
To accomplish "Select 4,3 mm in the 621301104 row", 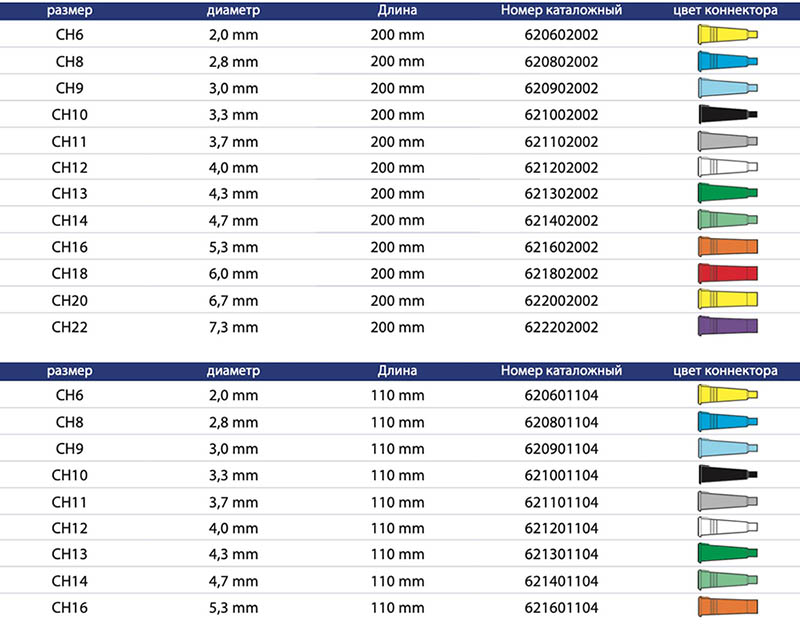I will pyautogui.click(x=233, y=555).
